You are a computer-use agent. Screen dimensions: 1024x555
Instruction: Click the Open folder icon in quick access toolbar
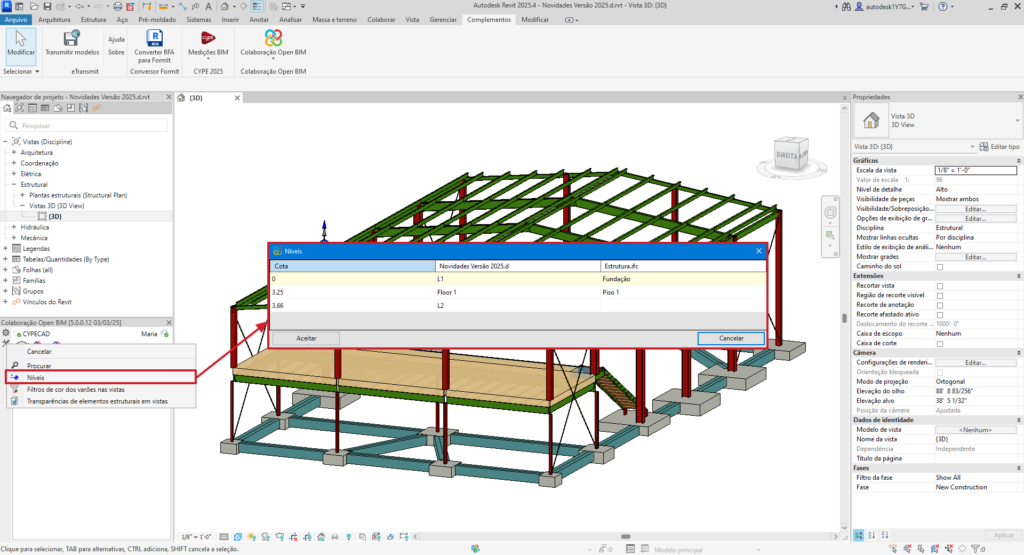(x=33, y=7)
